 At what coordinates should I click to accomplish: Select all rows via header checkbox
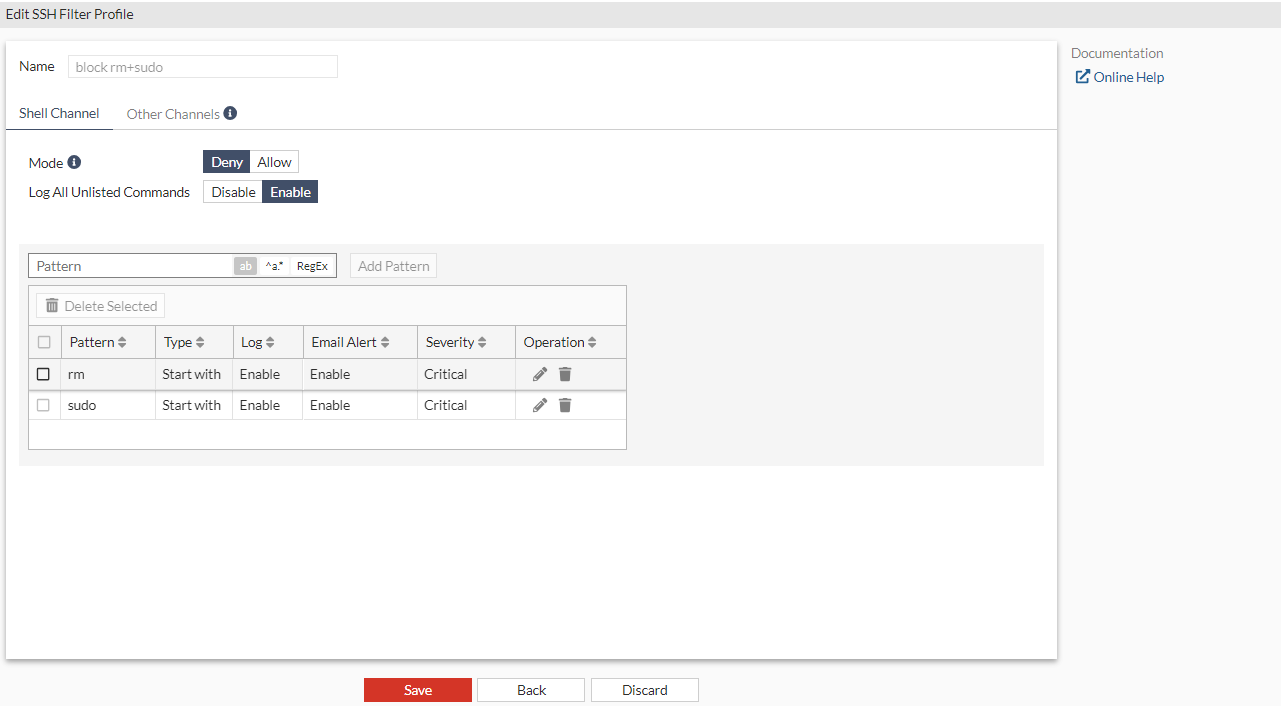coord(43,341)
